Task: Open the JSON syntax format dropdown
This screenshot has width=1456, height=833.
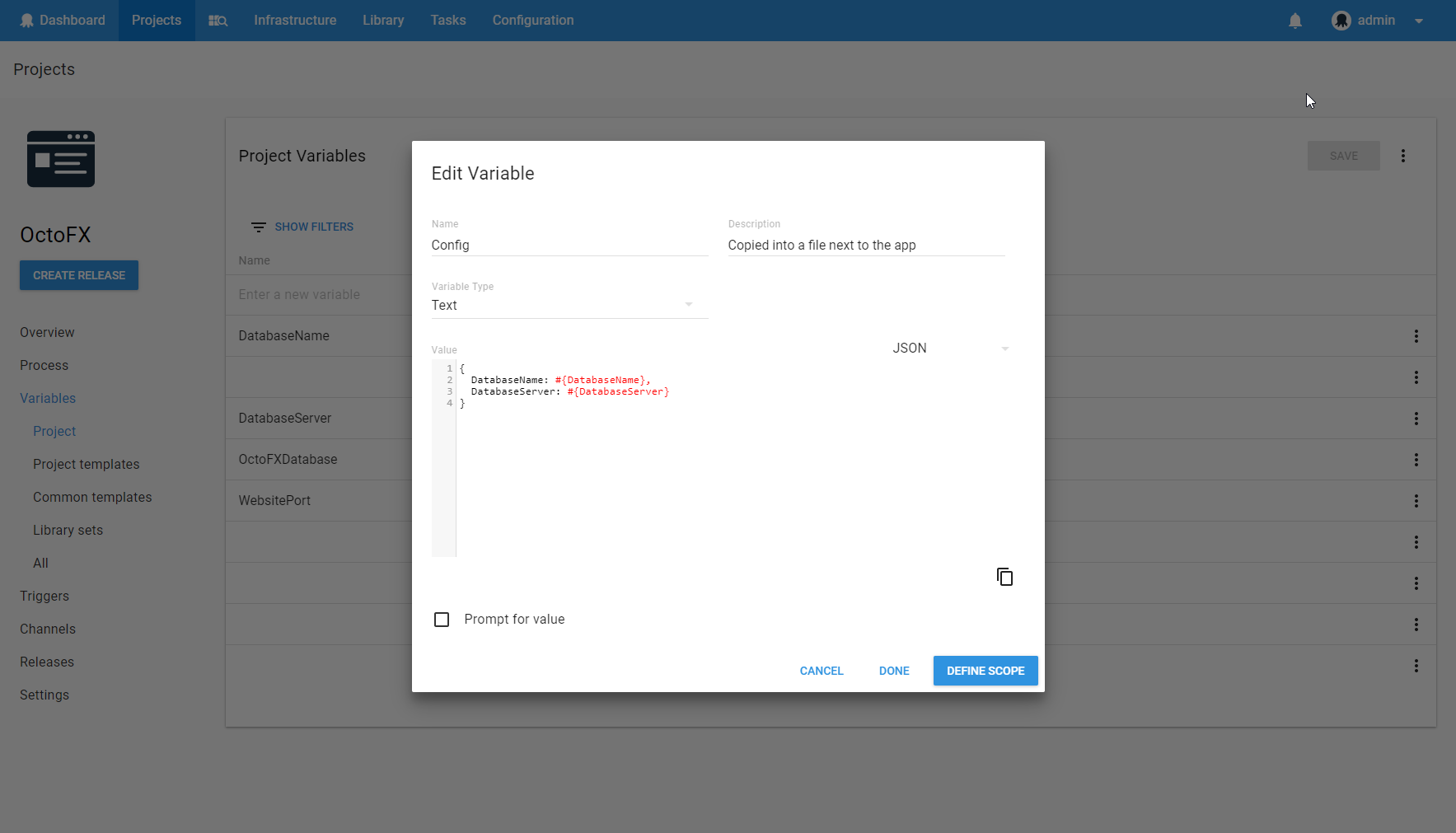Action: pyautogui.click(x=949, y=348)
